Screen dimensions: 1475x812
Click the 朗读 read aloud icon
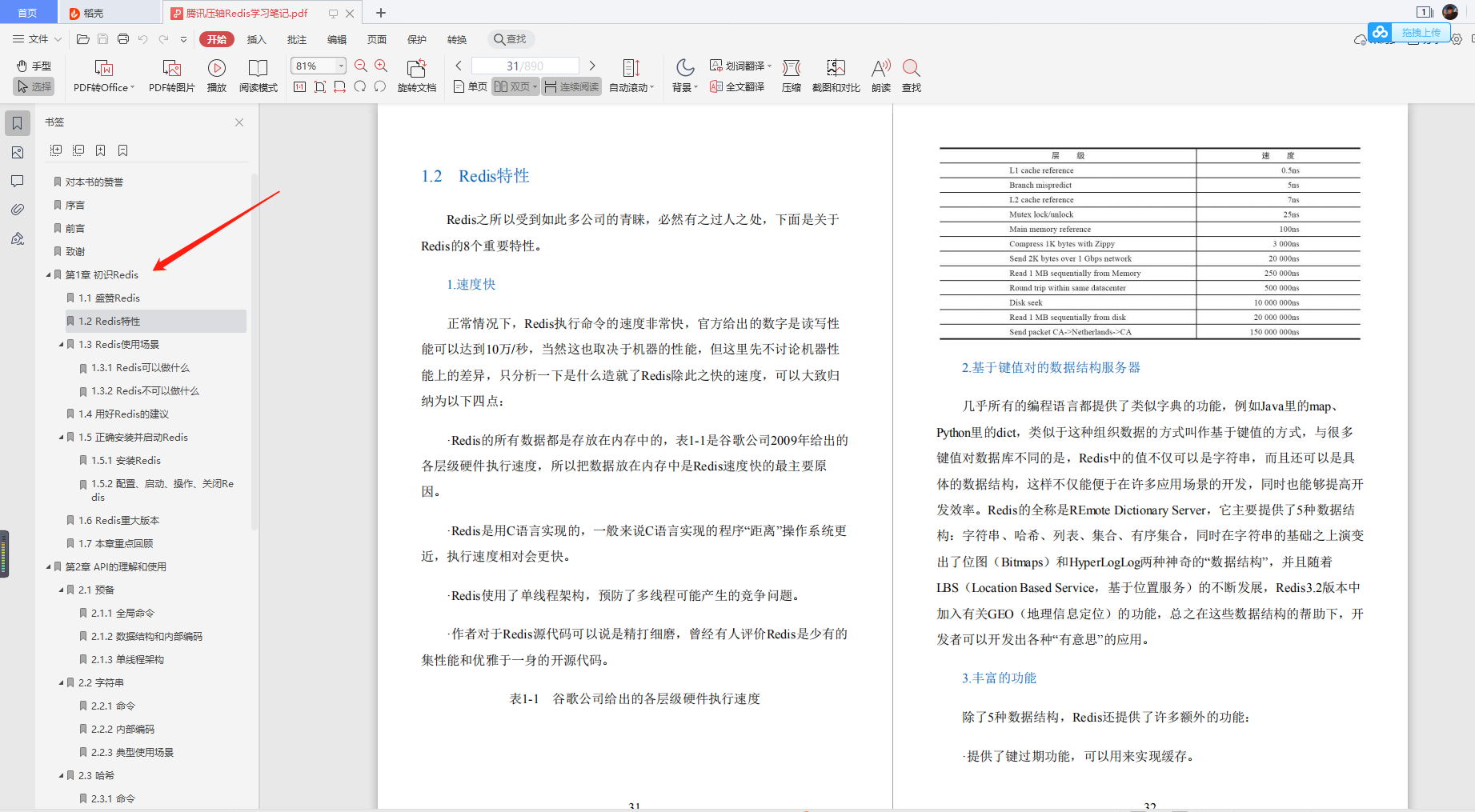(x=881, y=76)
